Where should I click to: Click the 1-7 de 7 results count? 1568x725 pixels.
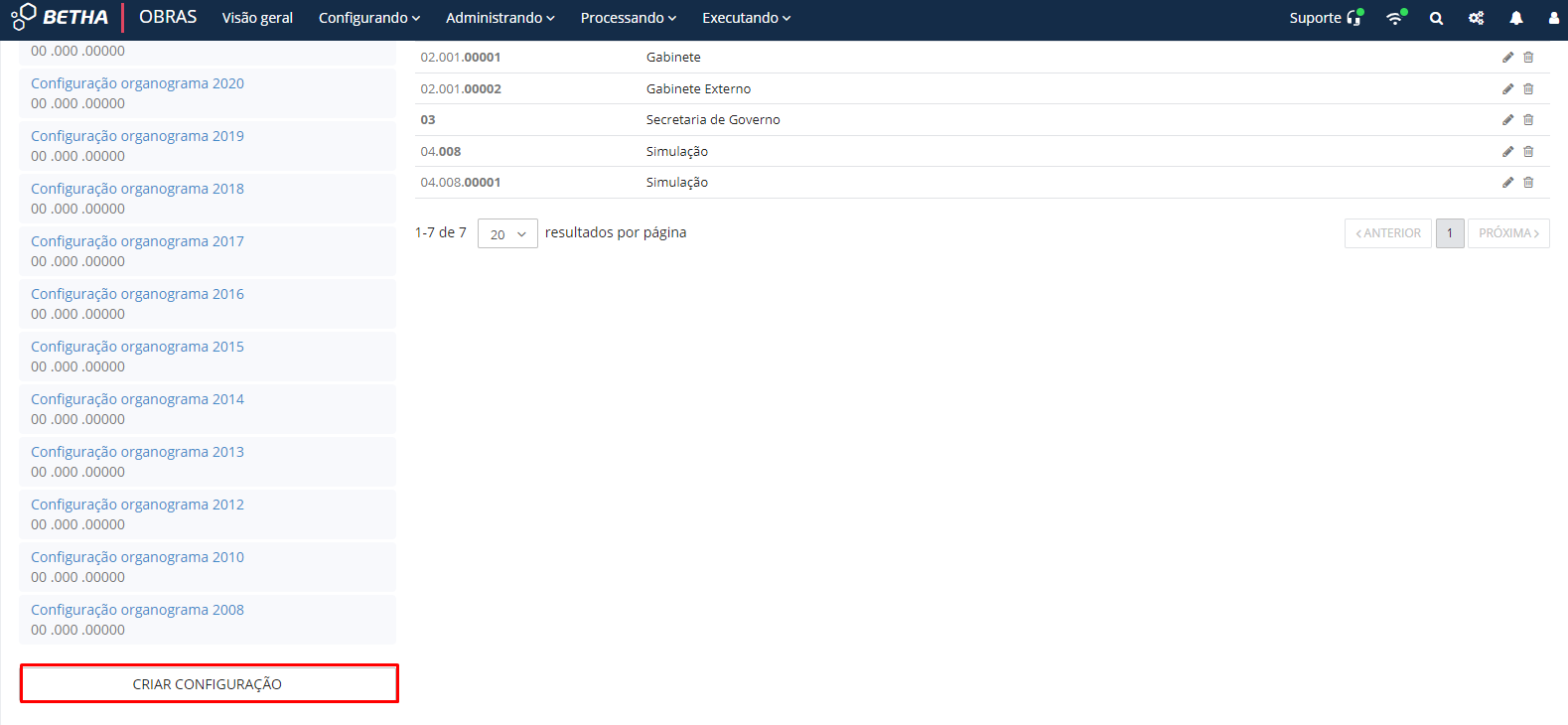pyautogui.click(x=441, y=232)
